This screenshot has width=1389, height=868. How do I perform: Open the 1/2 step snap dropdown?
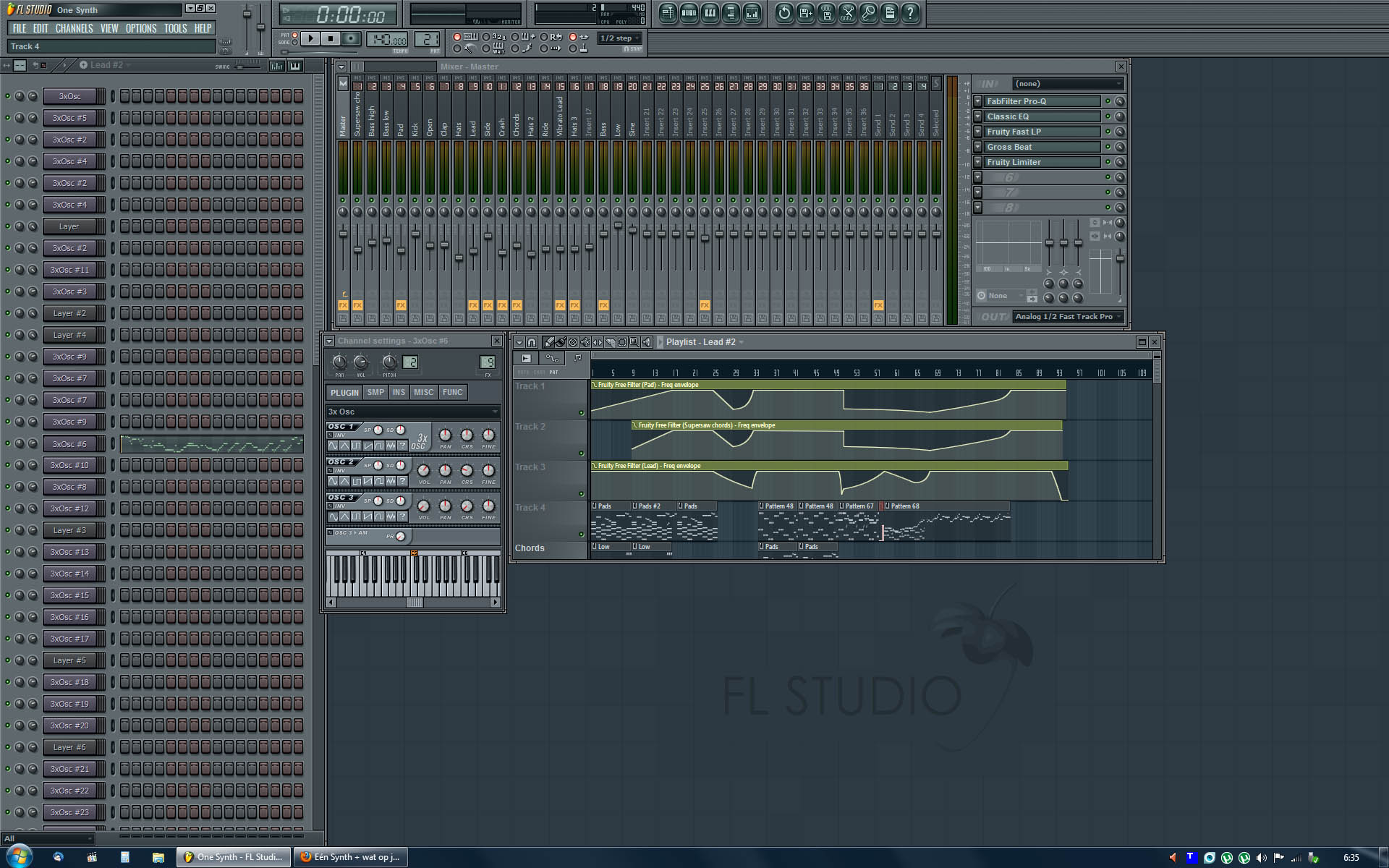(619, 38)
